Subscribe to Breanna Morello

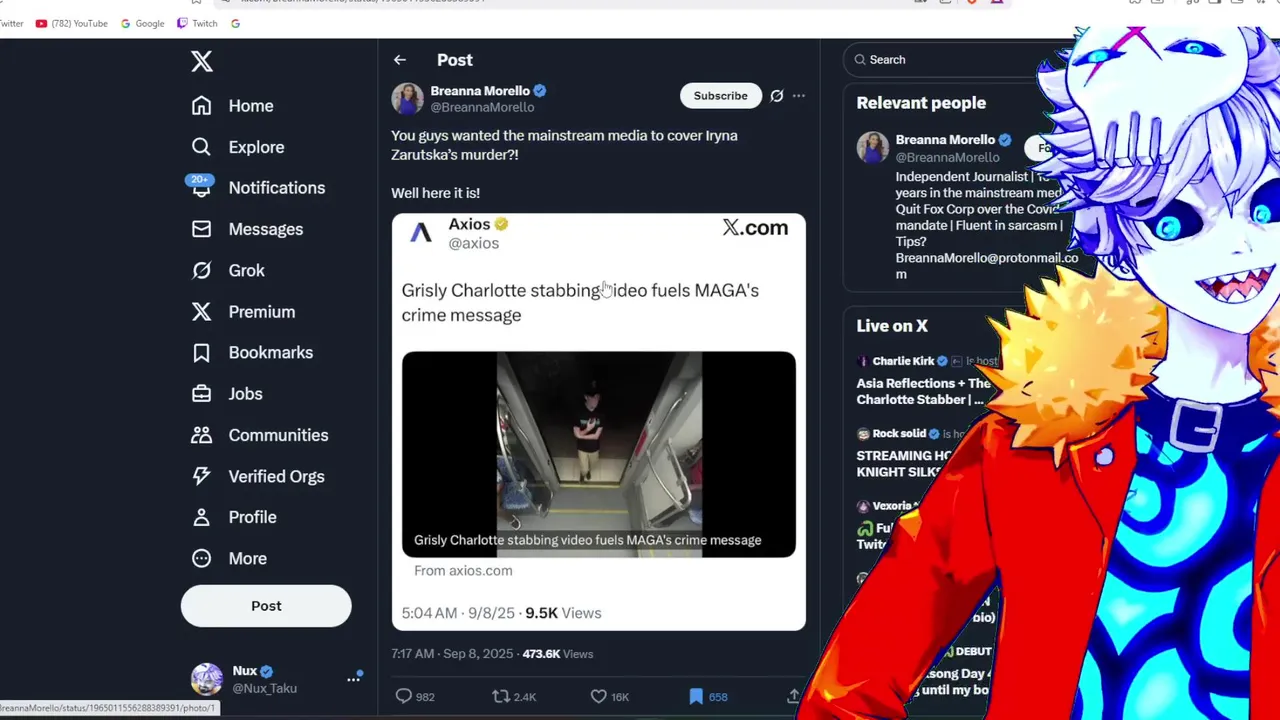point(721,96)
